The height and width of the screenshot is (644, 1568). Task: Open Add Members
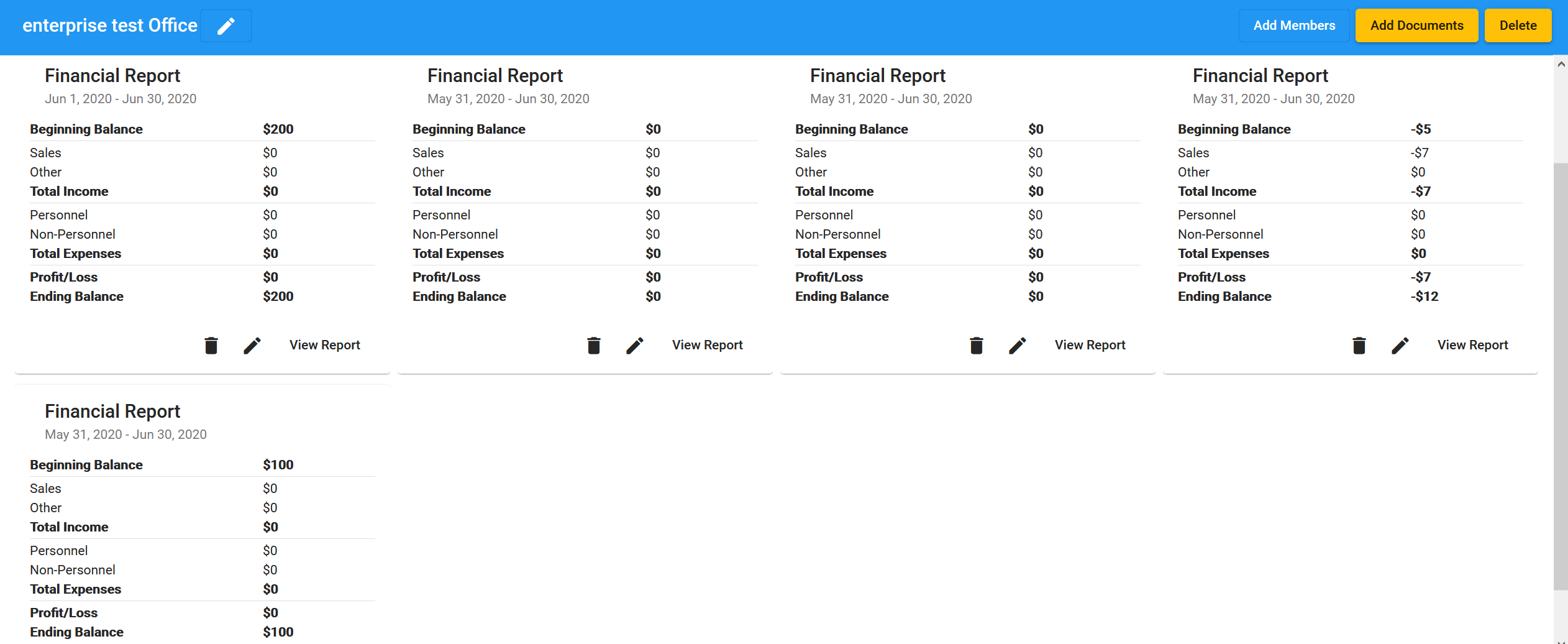(1294, 25)
